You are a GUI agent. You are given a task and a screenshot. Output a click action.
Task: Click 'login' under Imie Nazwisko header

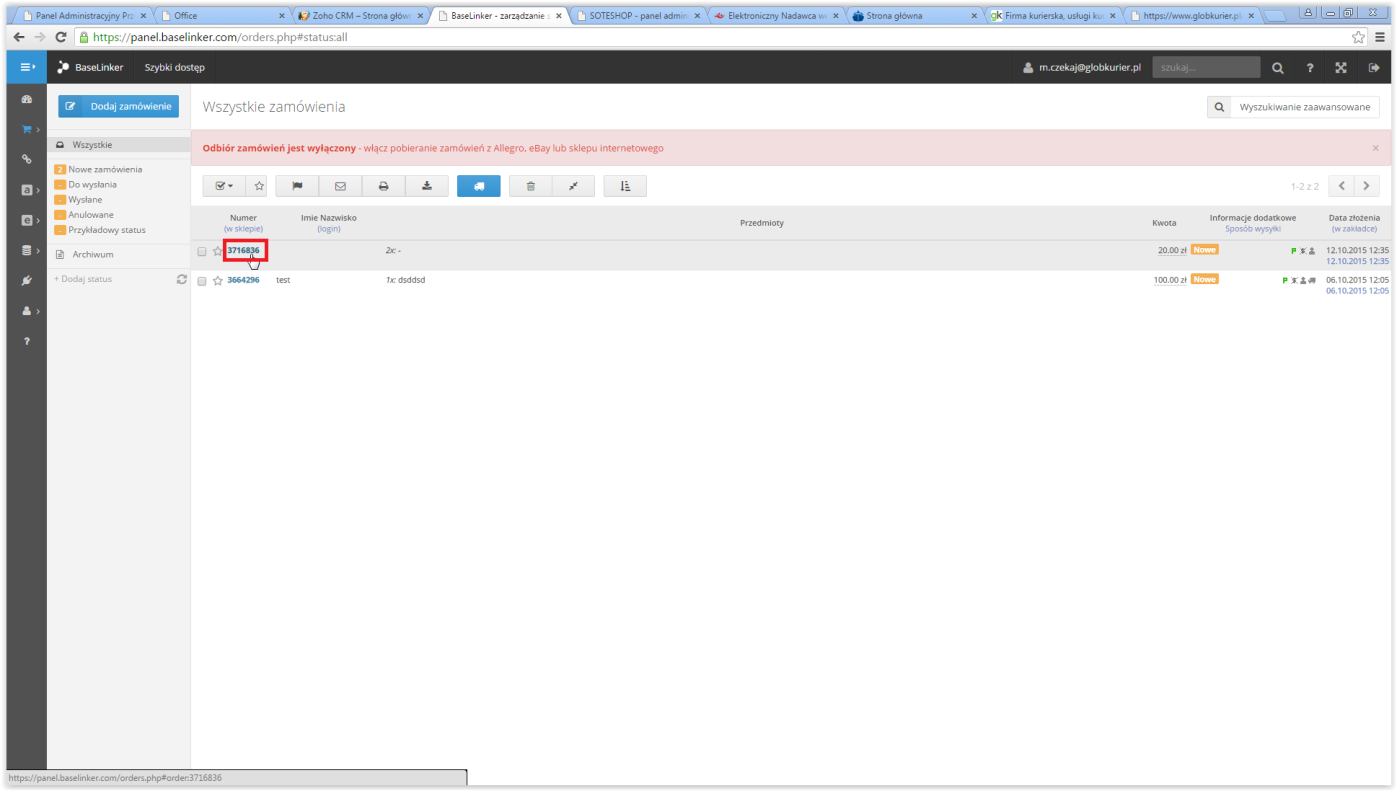pos(329,229)
